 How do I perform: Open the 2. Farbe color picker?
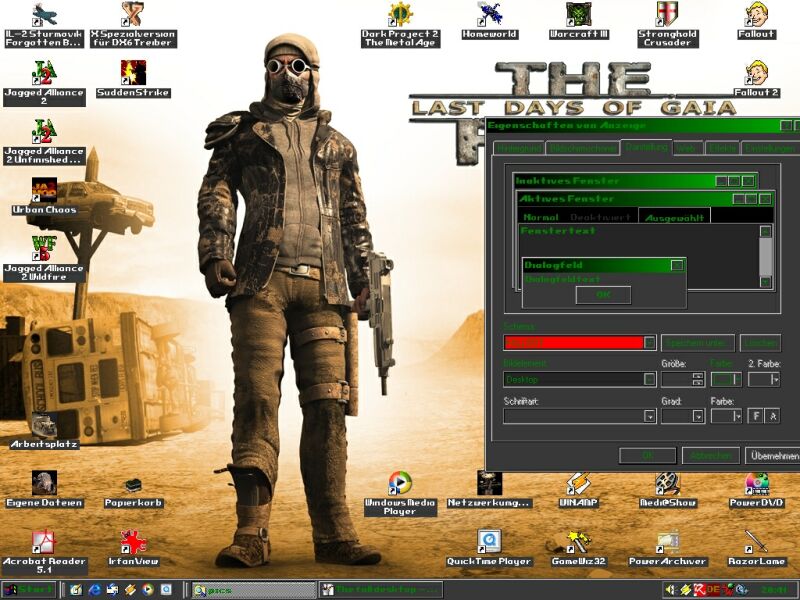[764, 379]
